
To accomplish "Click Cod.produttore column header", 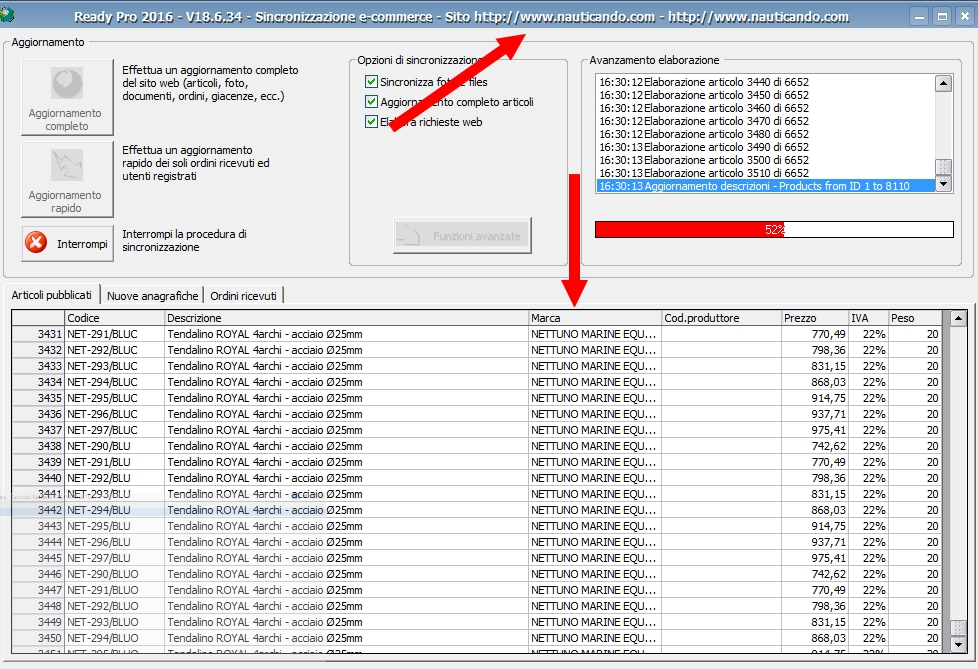I will coord(721,318).
